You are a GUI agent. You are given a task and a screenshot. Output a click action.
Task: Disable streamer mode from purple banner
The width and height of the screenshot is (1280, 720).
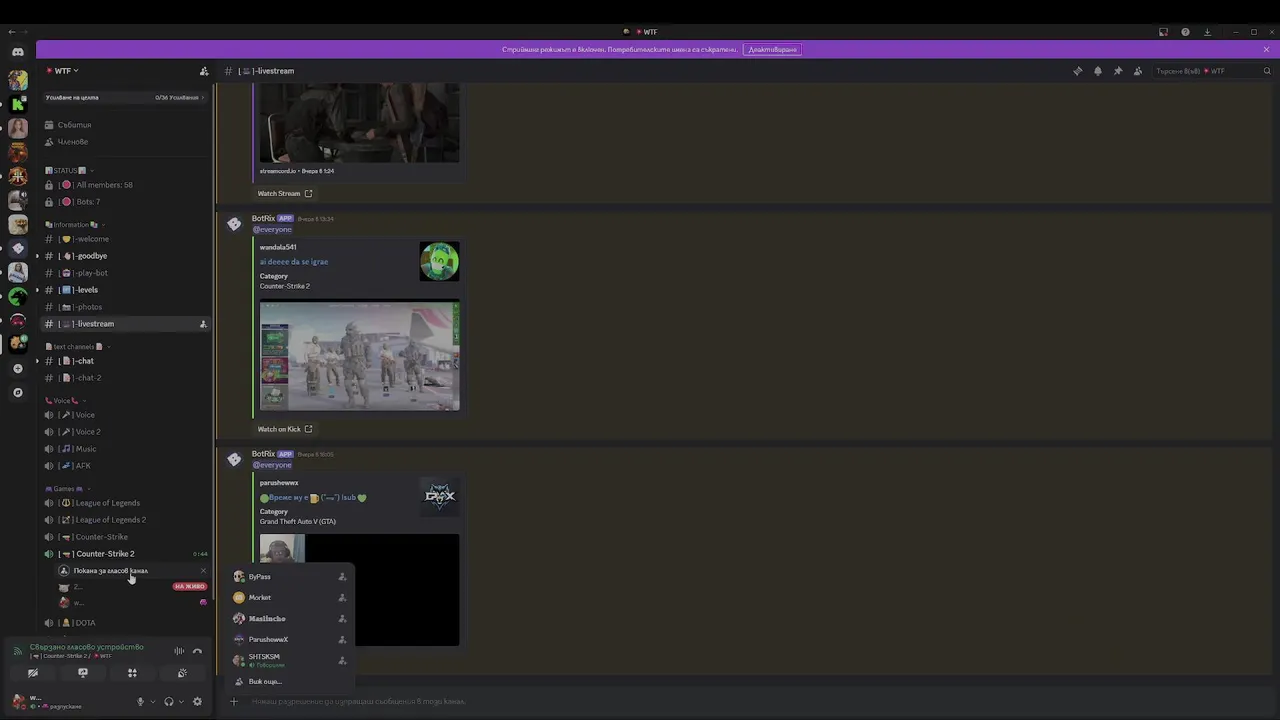coord(772,49)
